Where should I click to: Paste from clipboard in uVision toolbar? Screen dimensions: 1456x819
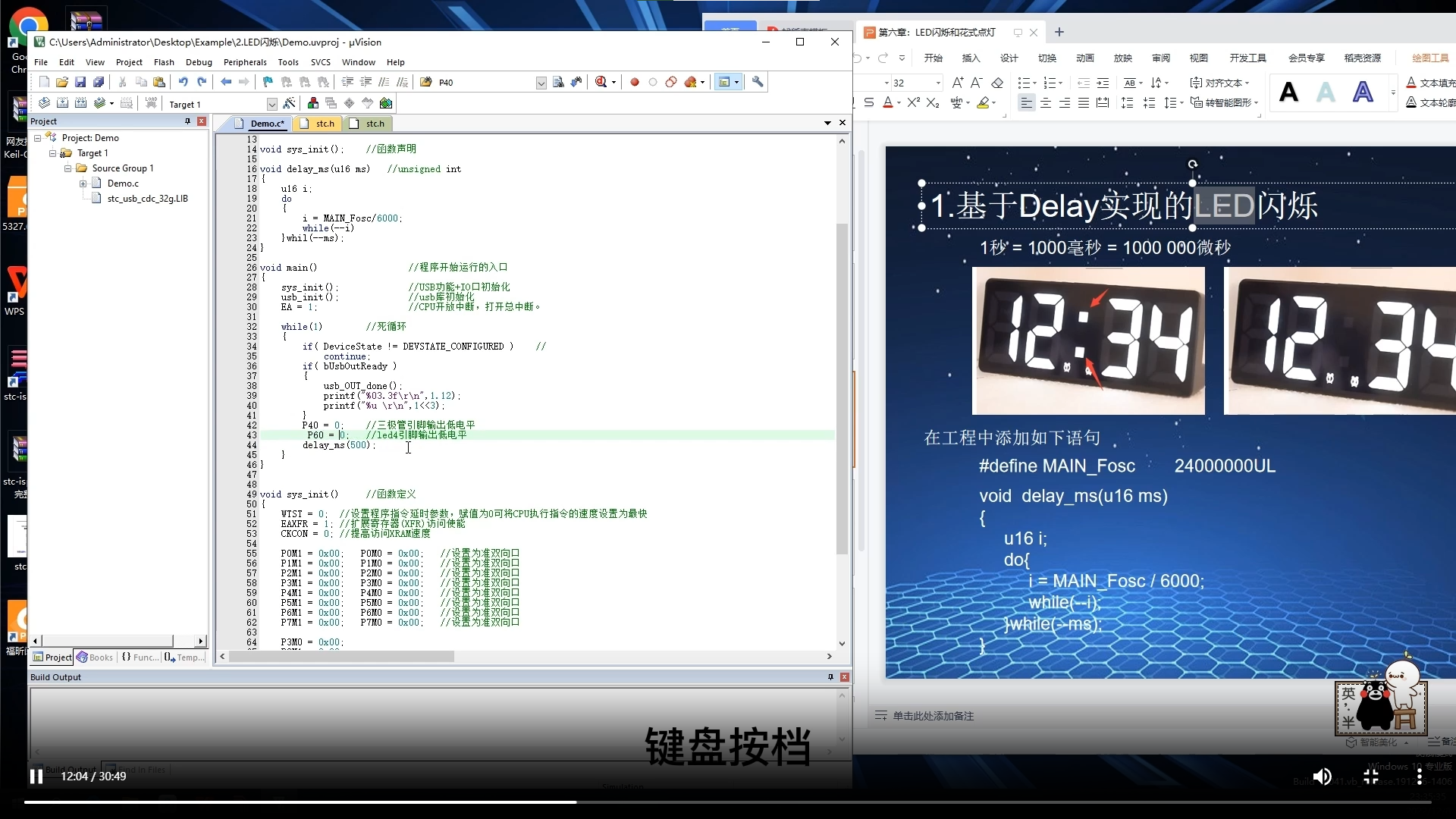(159, 82)
